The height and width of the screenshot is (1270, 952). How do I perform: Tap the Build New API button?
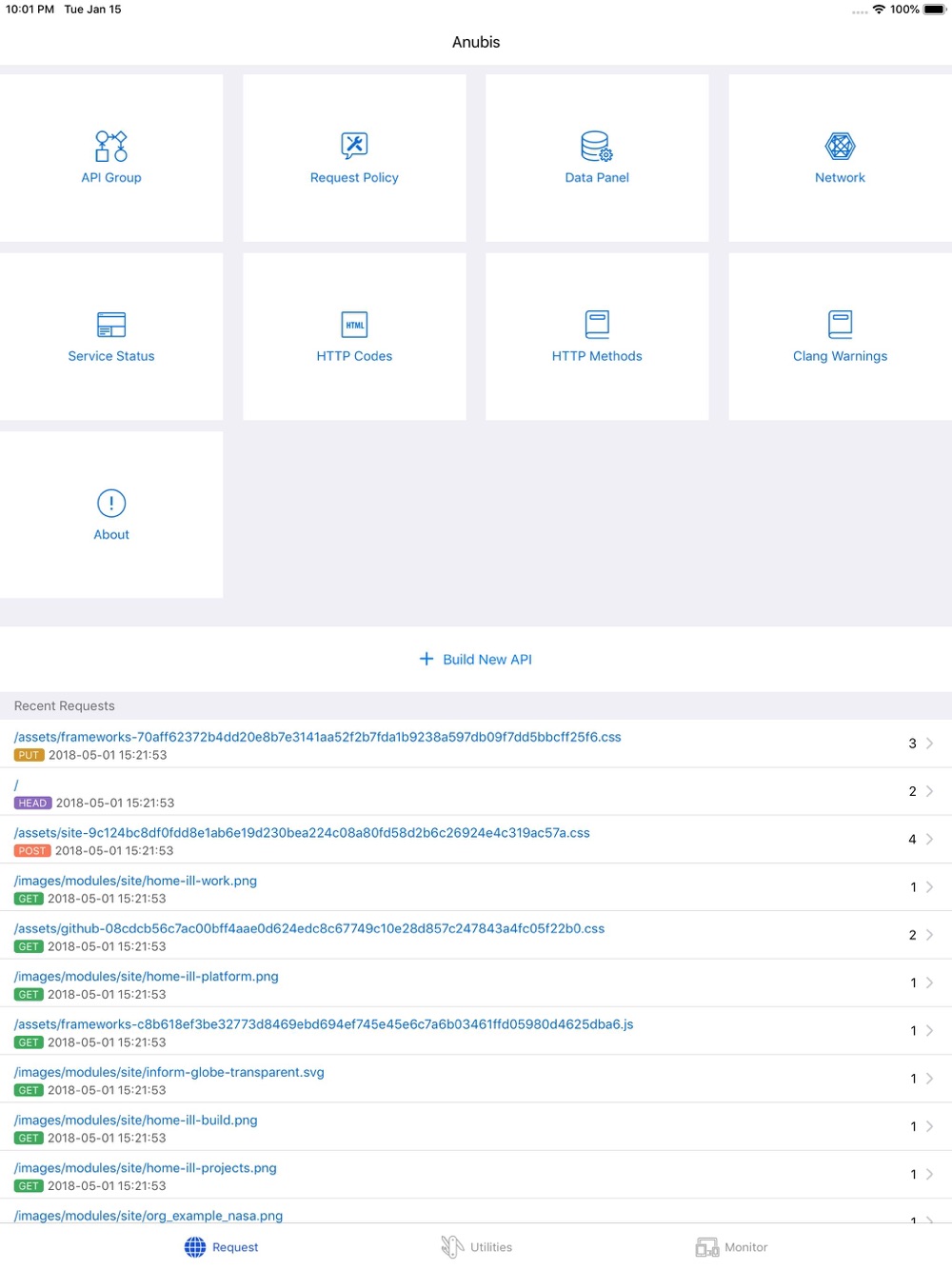click(x=476, y=659)
